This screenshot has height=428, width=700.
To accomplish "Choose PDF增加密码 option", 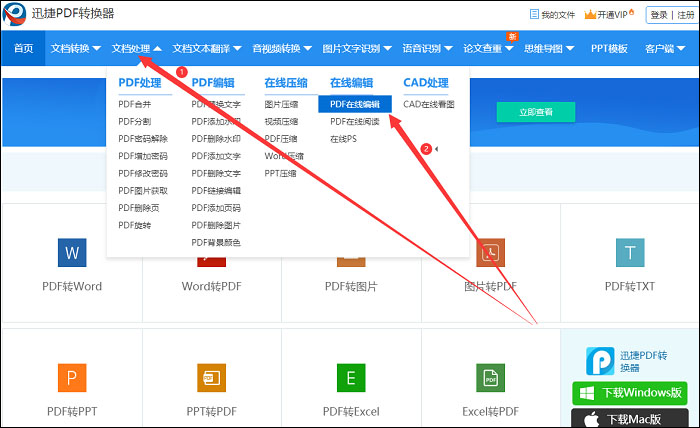I will pyautogui.click(x=143, y=156).
